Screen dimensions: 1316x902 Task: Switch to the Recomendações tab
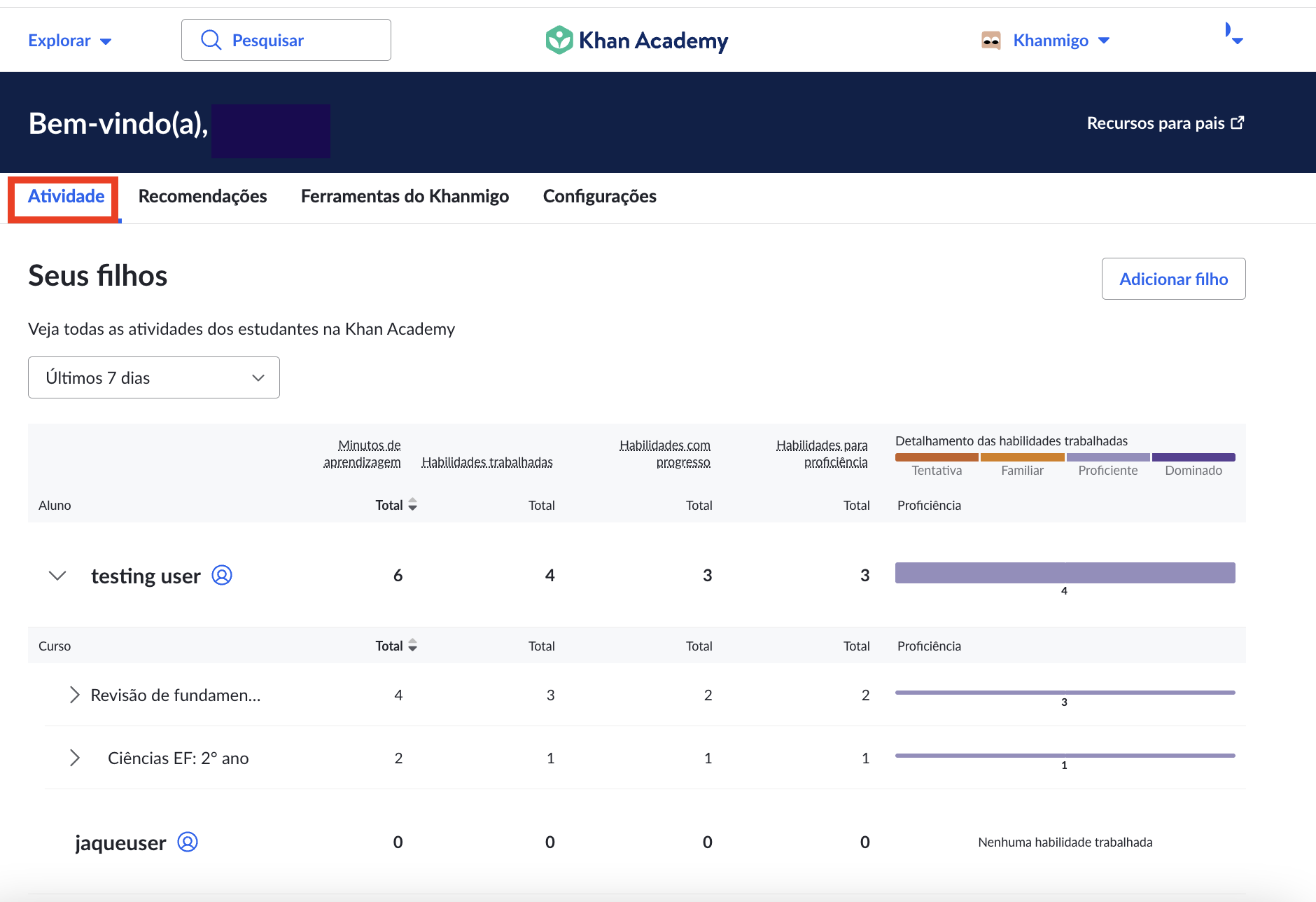[x=202, y=197]
